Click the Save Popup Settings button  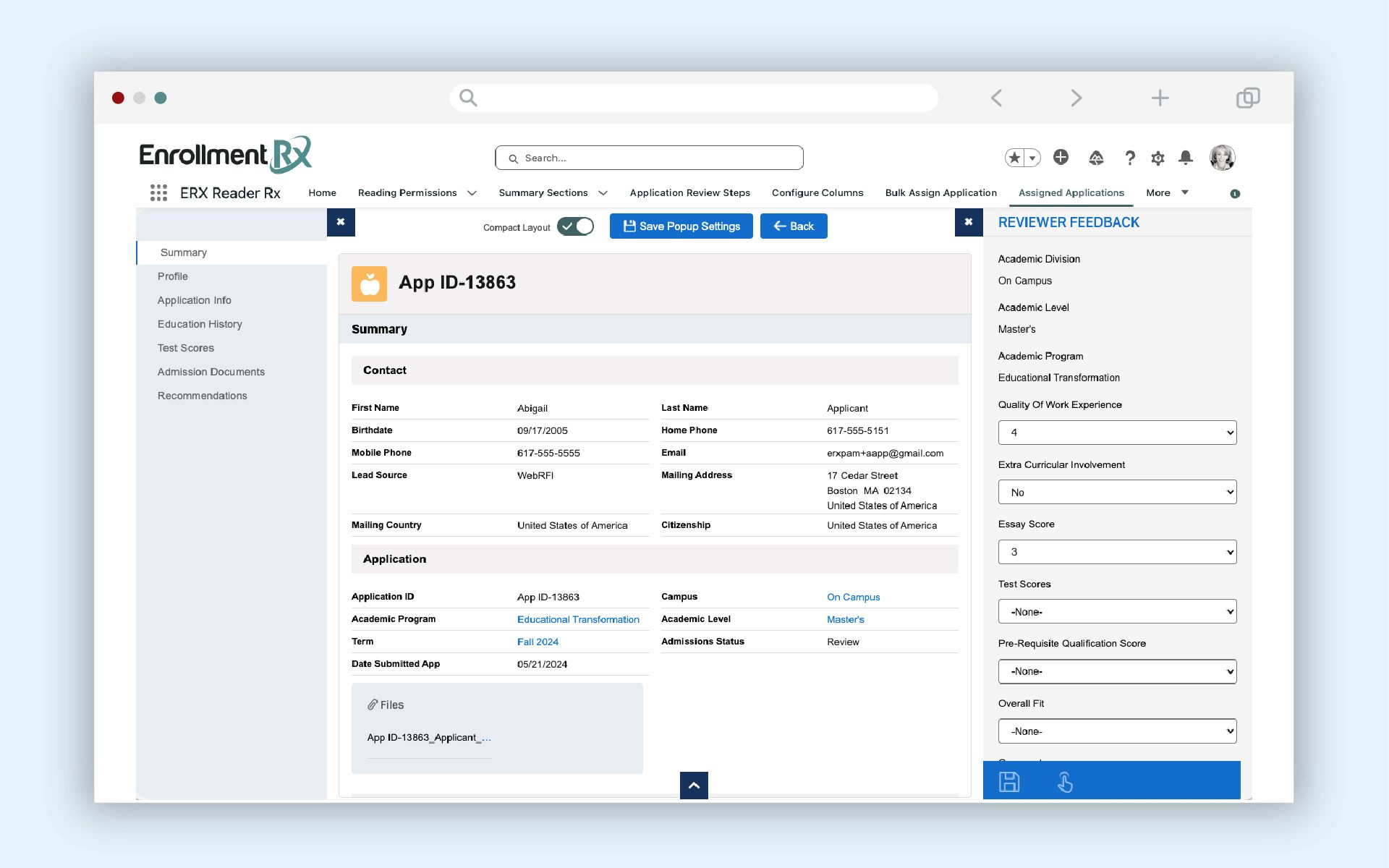[681, 226]
